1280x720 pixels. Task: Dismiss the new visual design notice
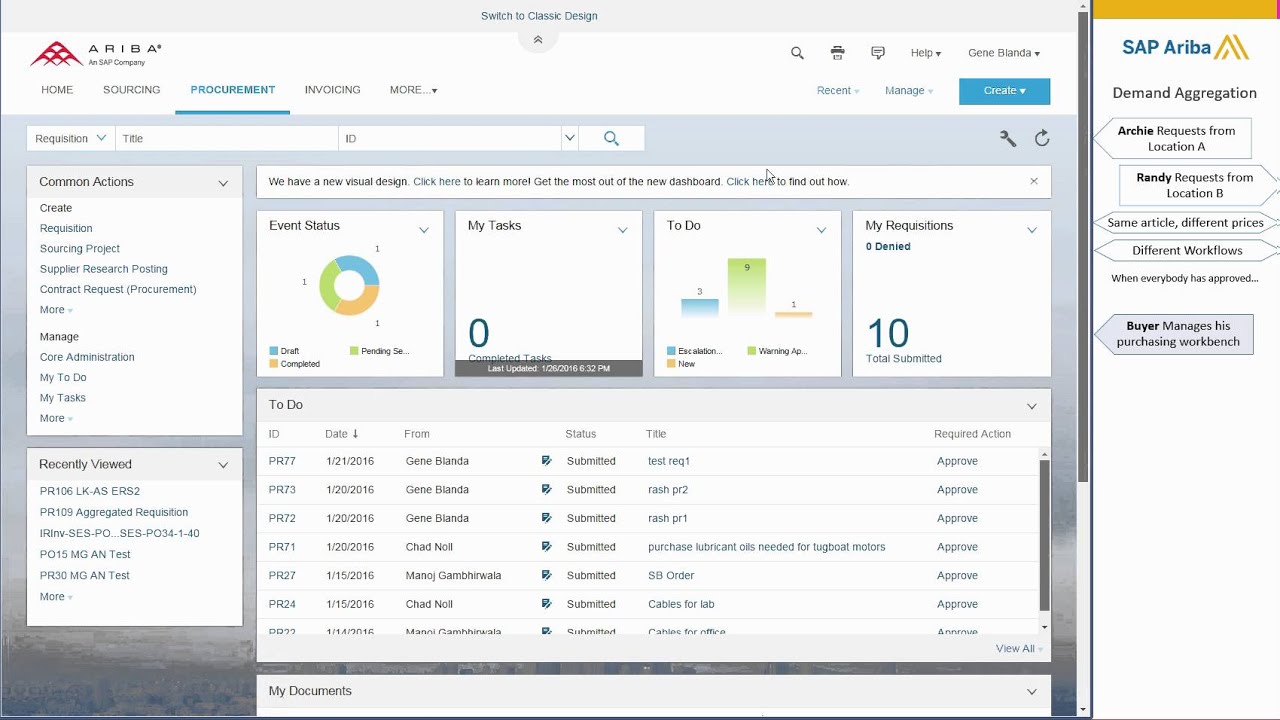[x=1034, y=181]
